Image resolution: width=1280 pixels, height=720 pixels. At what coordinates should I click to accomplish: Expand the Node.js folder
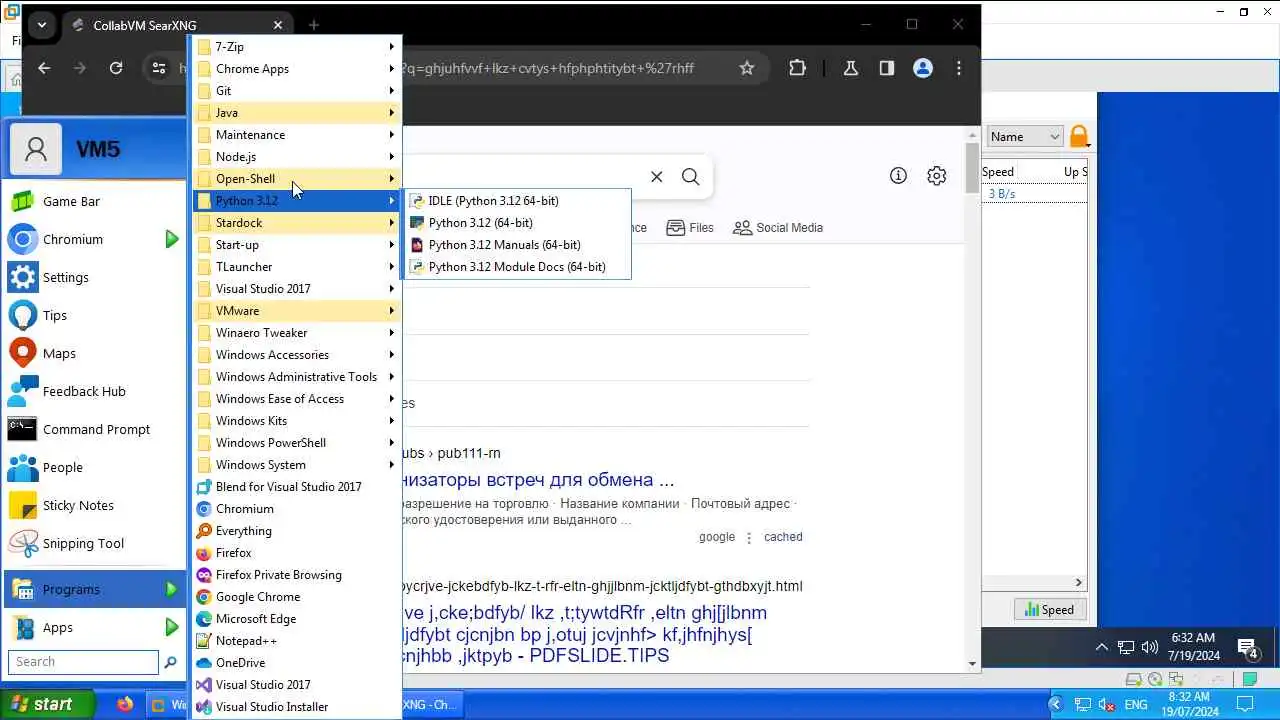(296, 157)
